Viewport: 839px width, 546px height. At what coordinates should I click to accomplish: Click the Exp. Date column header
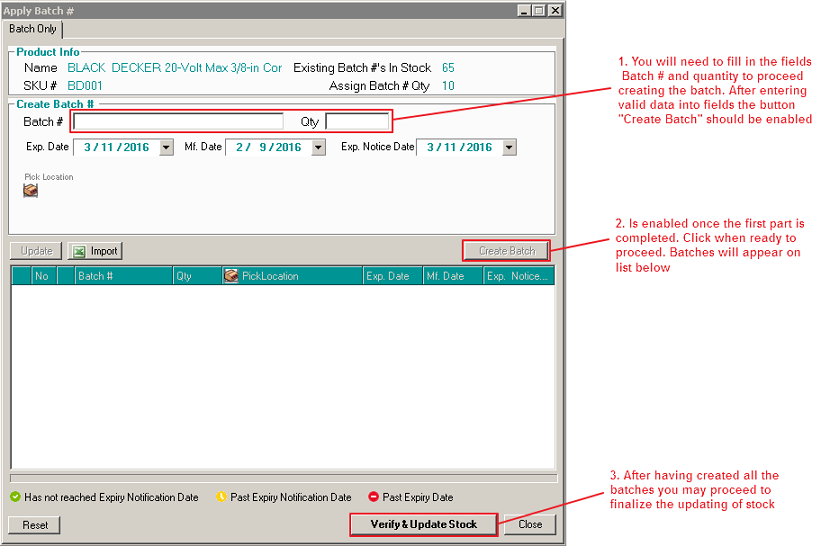coord(391,276)
